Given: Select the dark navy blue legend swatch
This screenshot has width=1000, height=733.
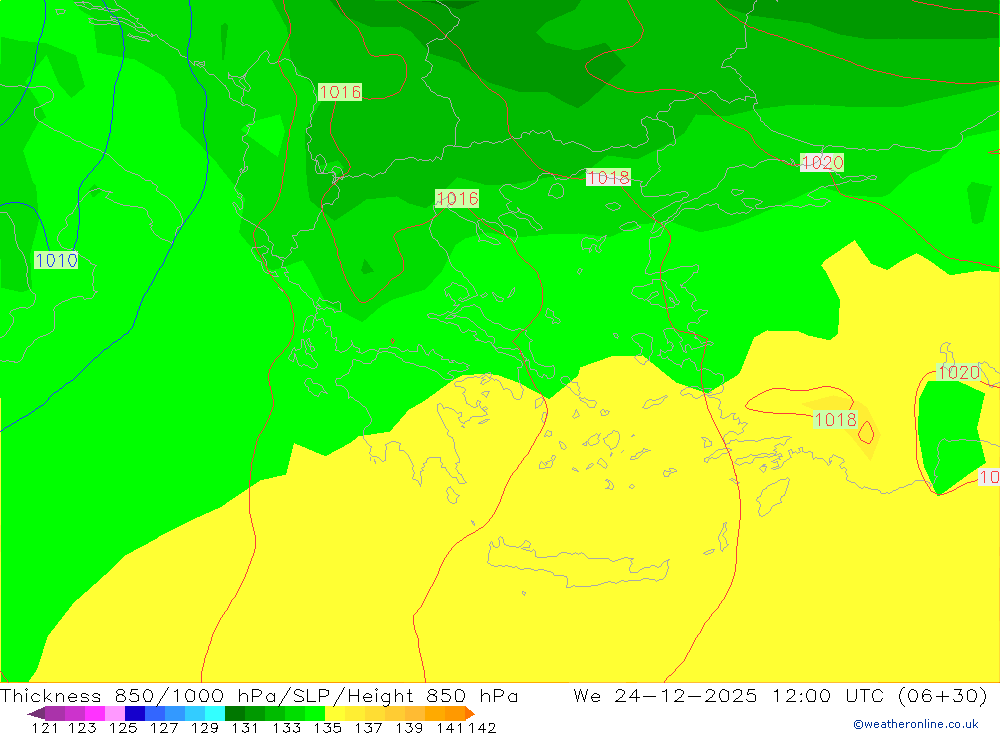Looking at the screenshot, I should pos(135,713).
